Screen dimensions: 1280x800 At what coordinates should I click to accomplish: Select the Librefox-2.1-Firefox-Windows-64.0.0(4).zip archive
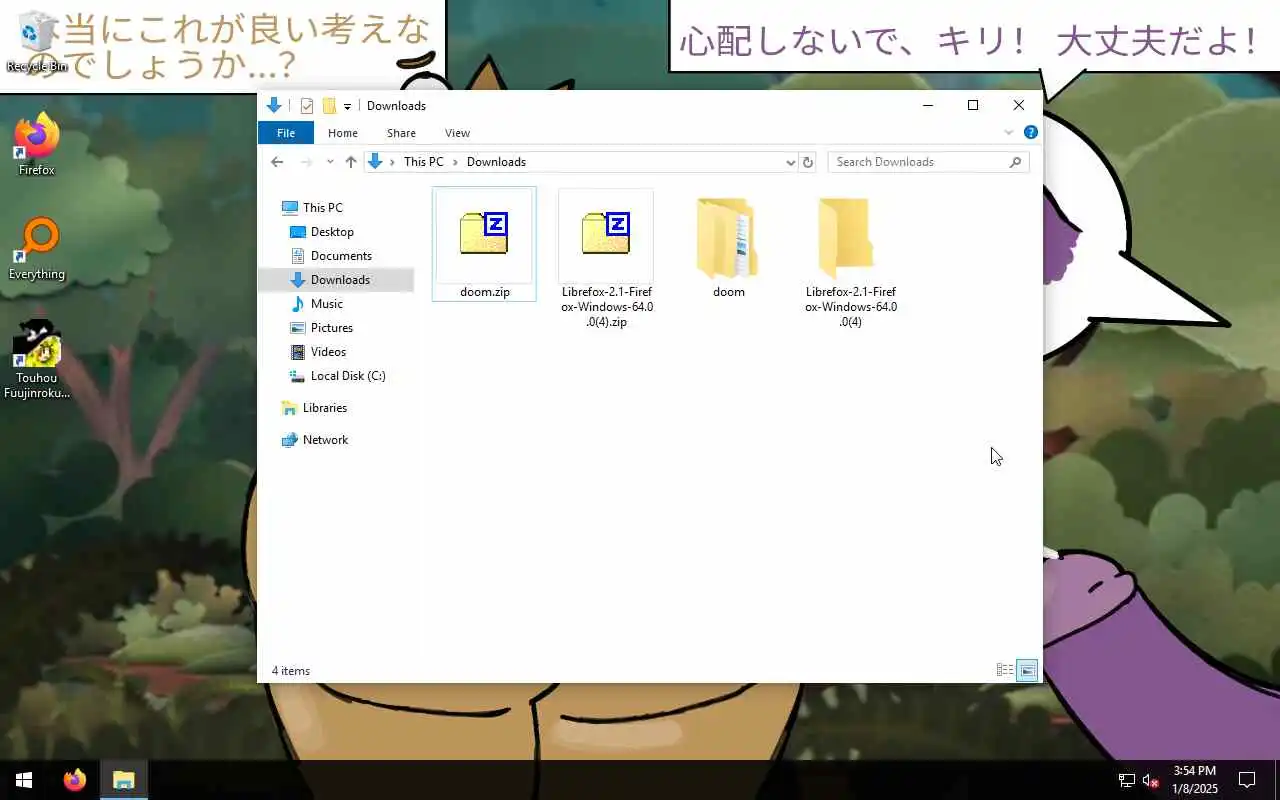pos(606,258)
